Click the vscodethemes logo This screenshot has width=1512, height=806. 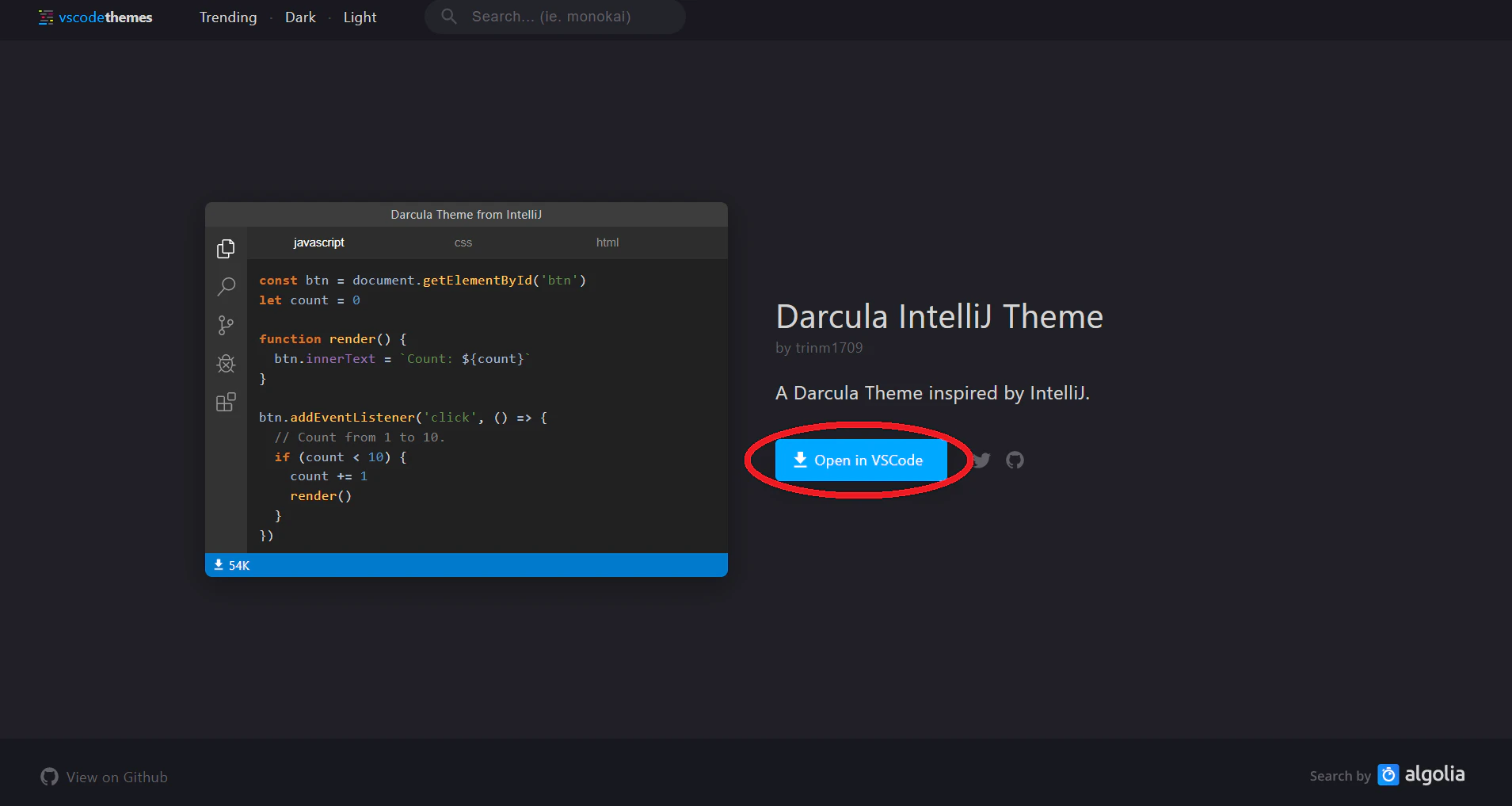[x=95, y=17]
